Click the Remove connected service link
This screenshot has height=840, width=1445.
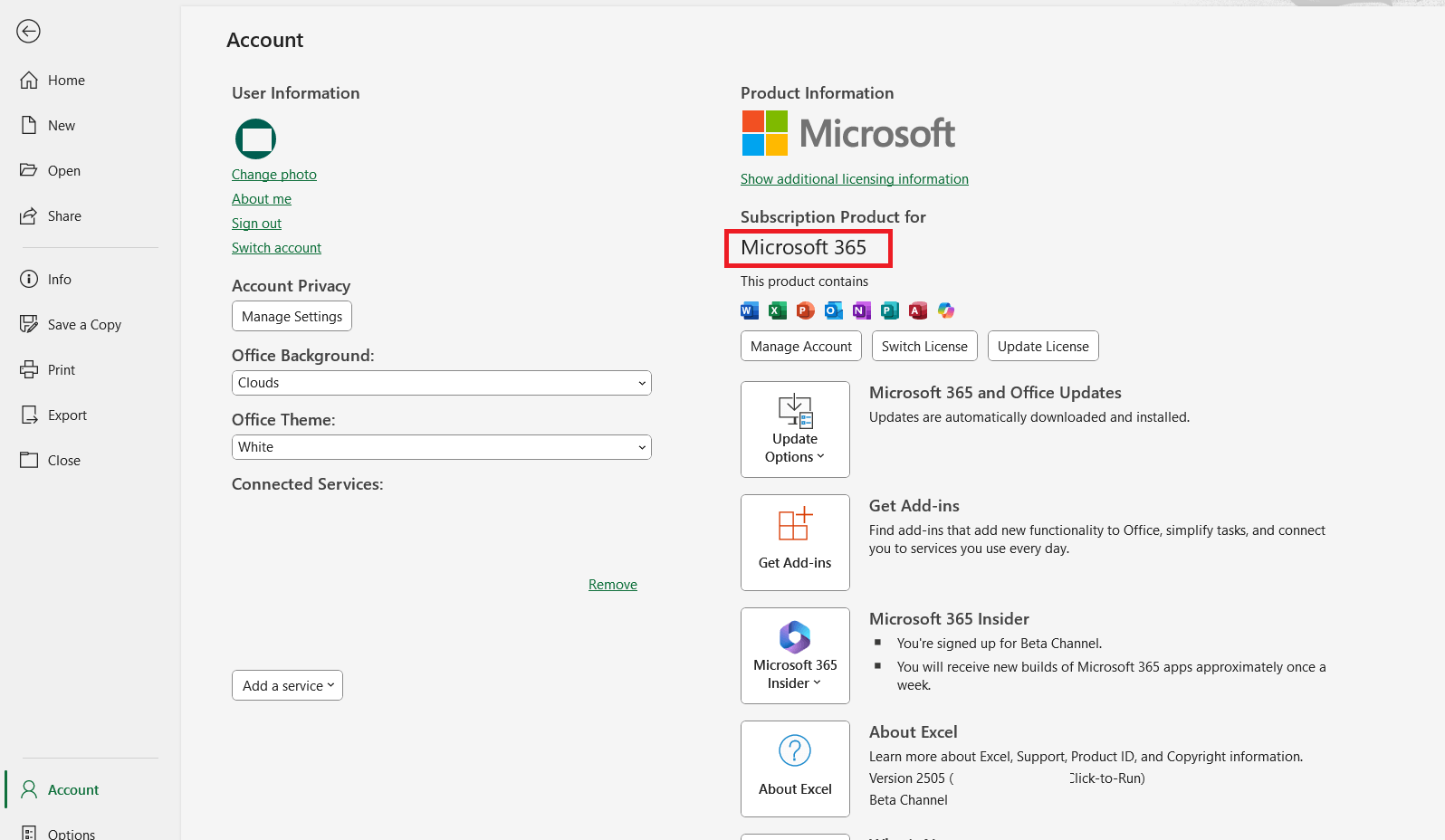613,585
